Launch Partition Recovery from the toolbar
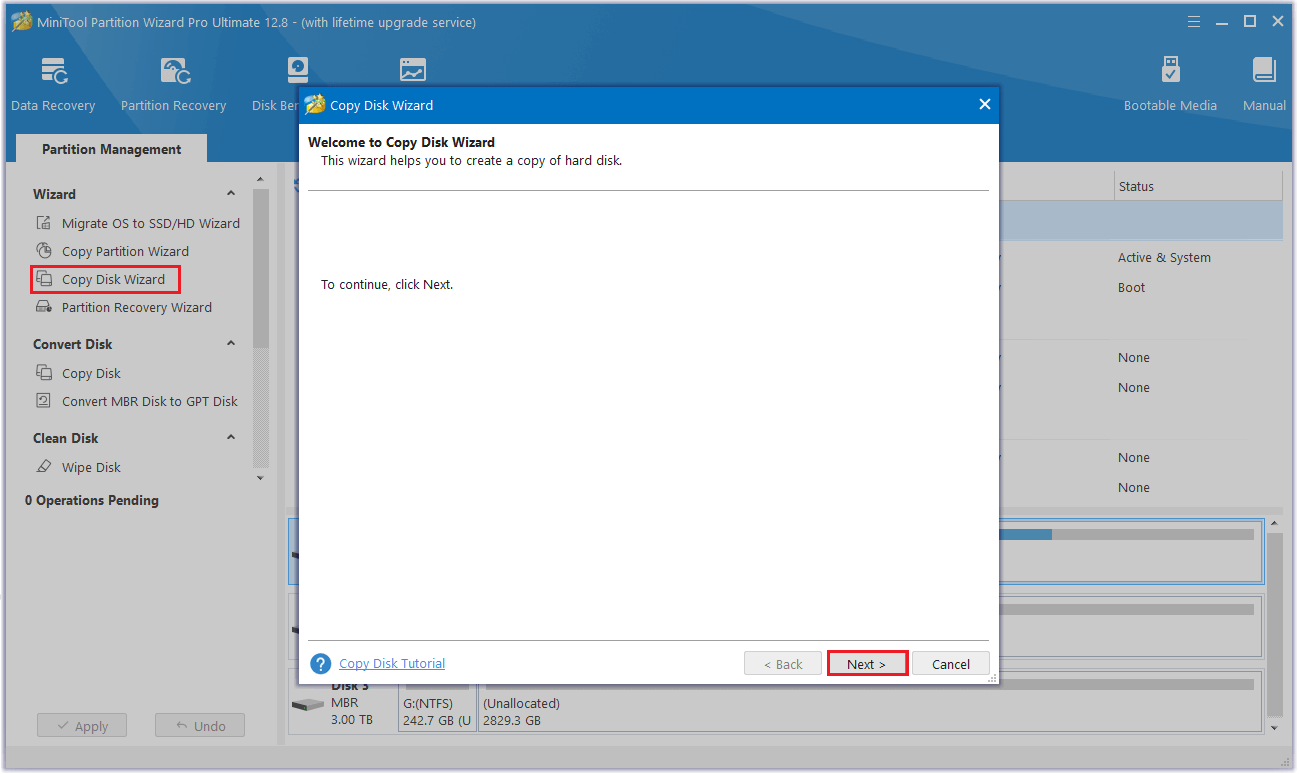This screenshot has width=1299, height=774. point(173,84)
